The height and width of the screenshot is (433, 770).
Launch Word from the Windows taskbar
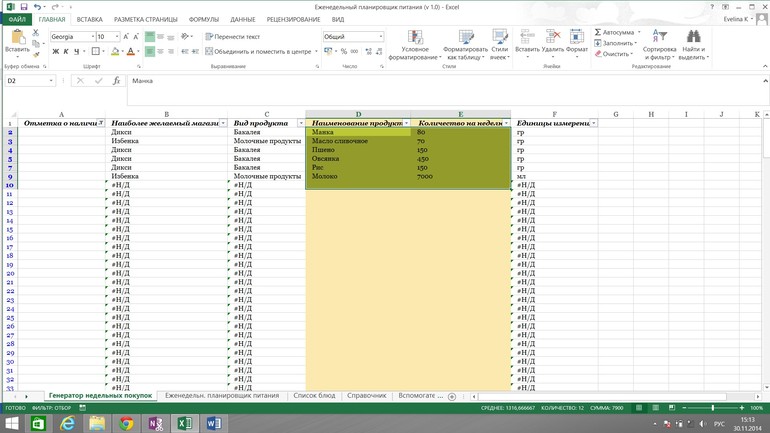[x=213, y=424]
